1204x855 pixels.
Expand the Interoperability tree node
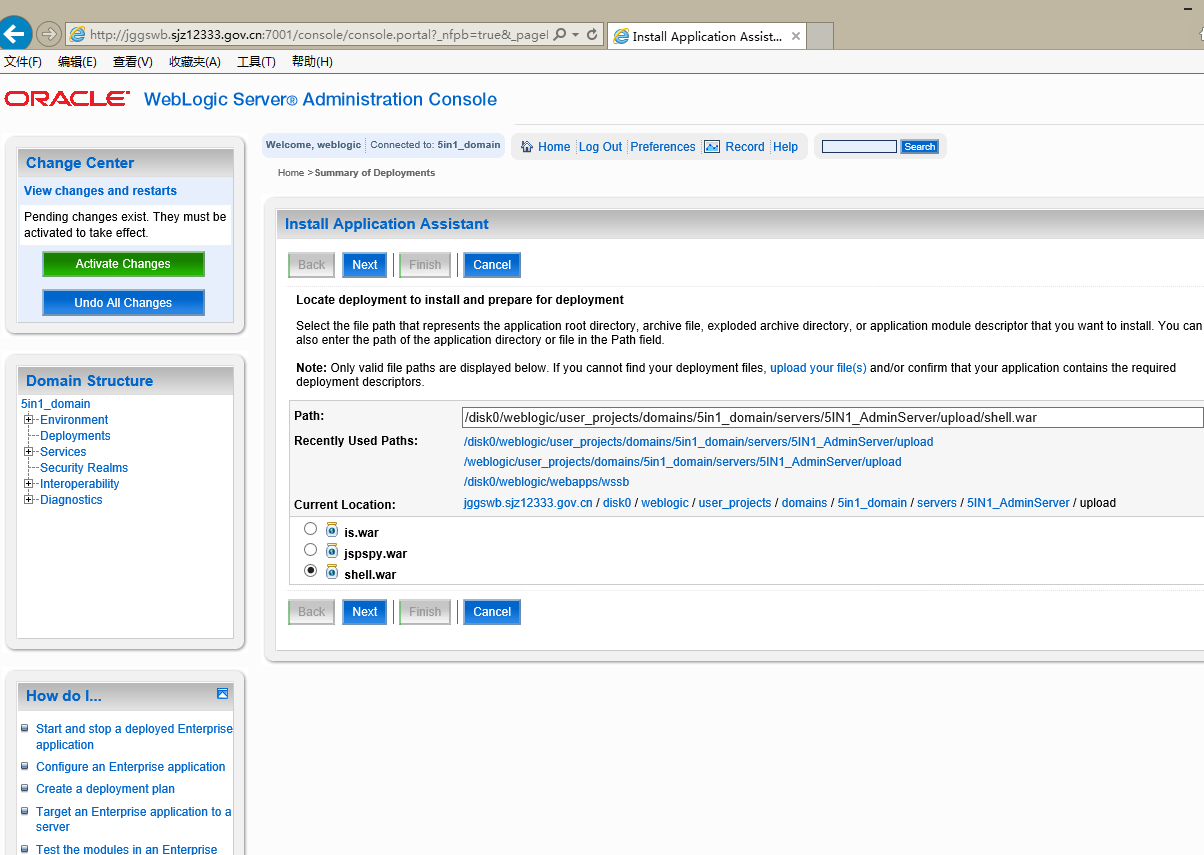click(x=29, y=484)
